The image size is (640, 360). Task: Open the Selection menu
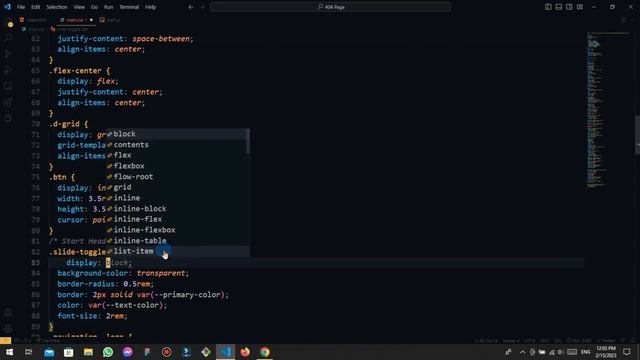57,7
